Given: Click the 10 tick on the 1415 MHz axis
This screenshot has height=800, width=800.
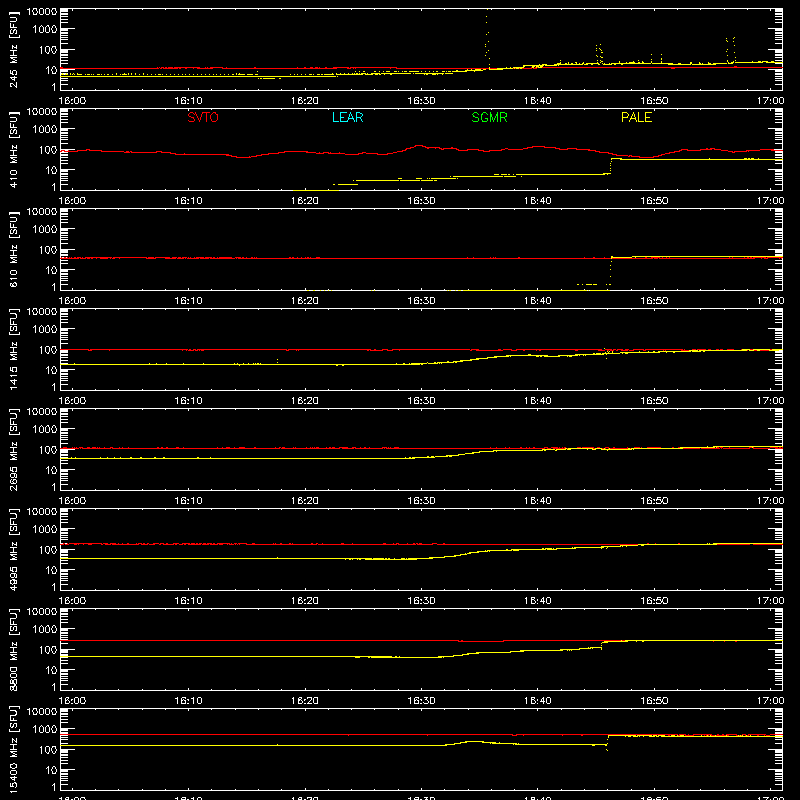Looking at the screenshot, I should [51, 370].
